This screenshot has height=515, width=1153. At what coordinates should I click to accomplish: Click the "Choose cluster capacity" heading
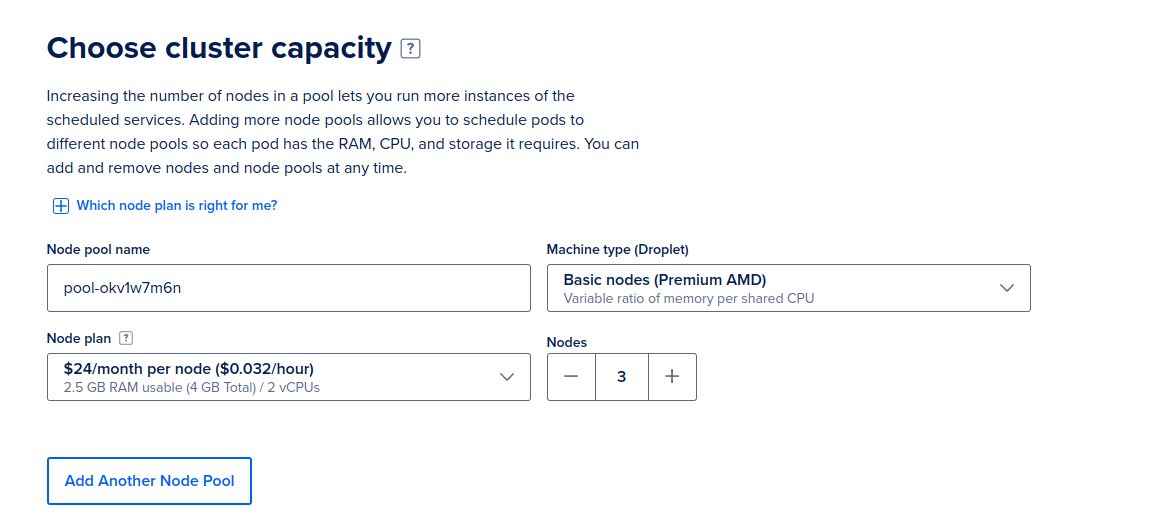coord(219,48)
